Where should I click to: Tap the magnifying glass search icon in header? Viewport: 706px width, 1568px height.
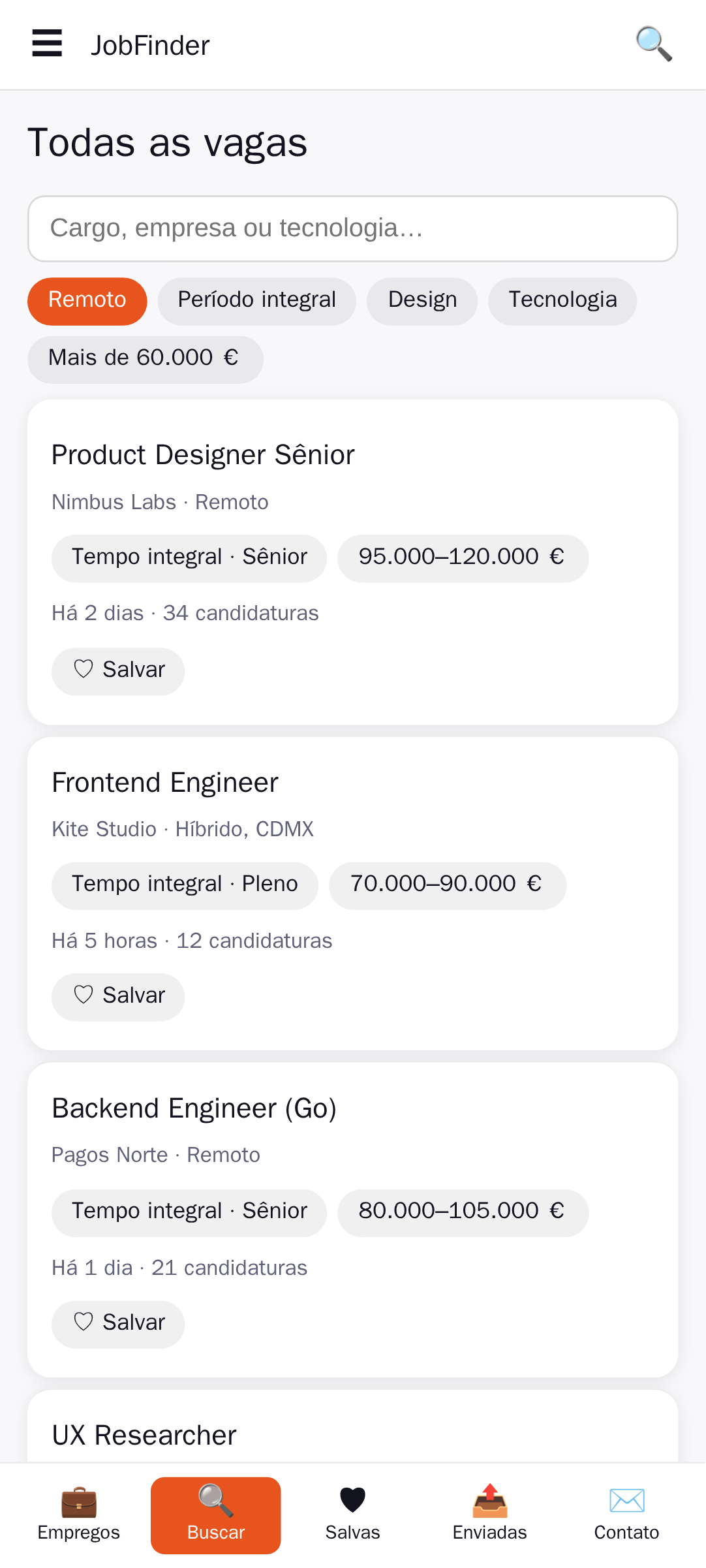(x=654, y=44)
